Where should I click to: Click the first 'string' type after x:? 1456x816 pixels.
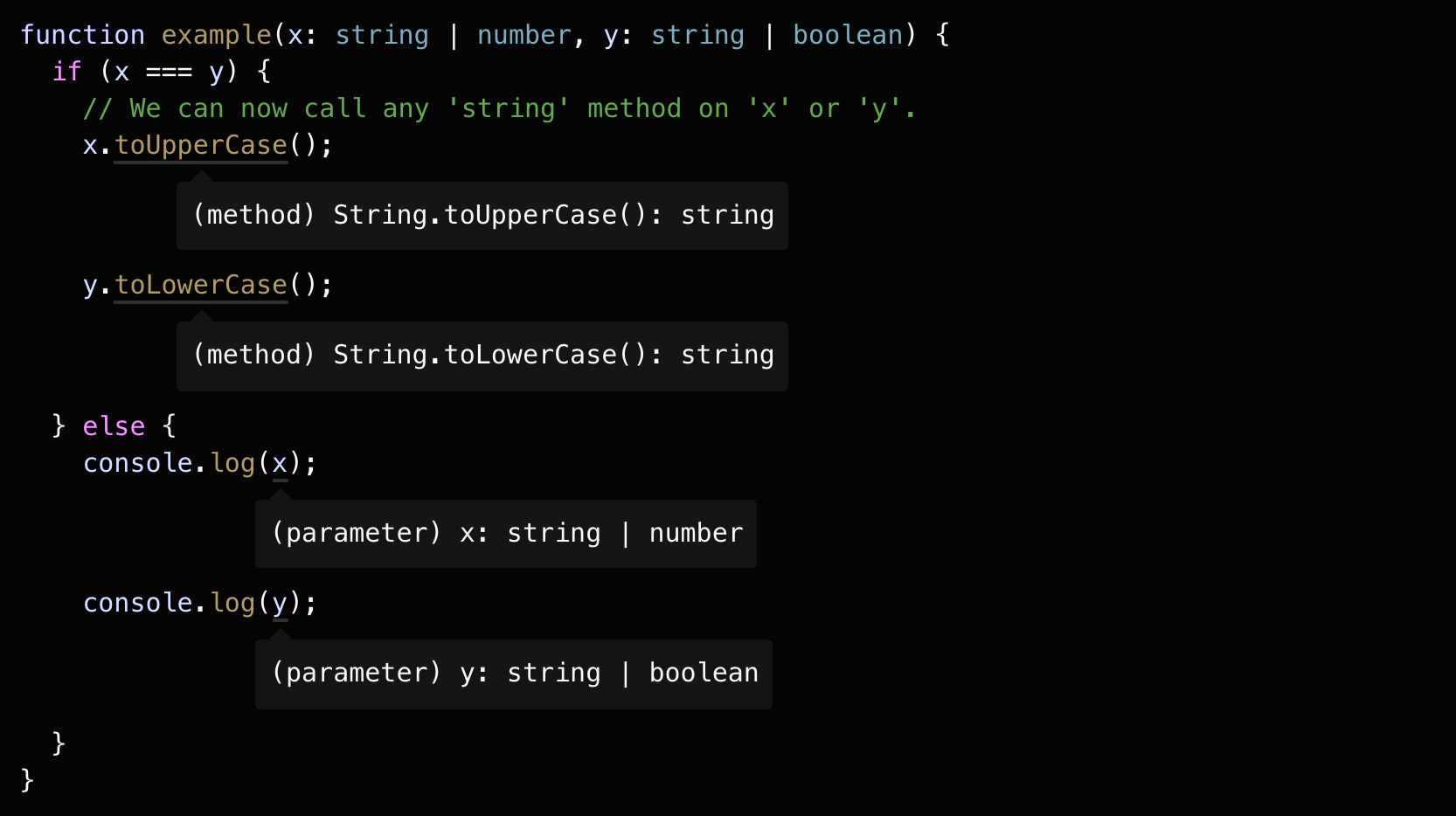point(382,35)
